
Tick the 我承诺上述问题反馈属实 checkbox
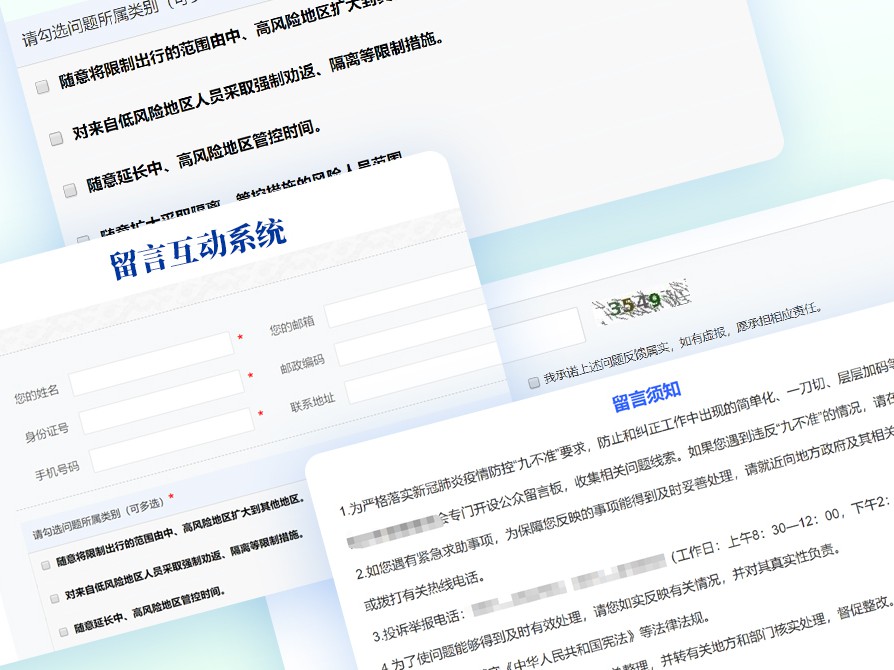(x=534, y=382)
